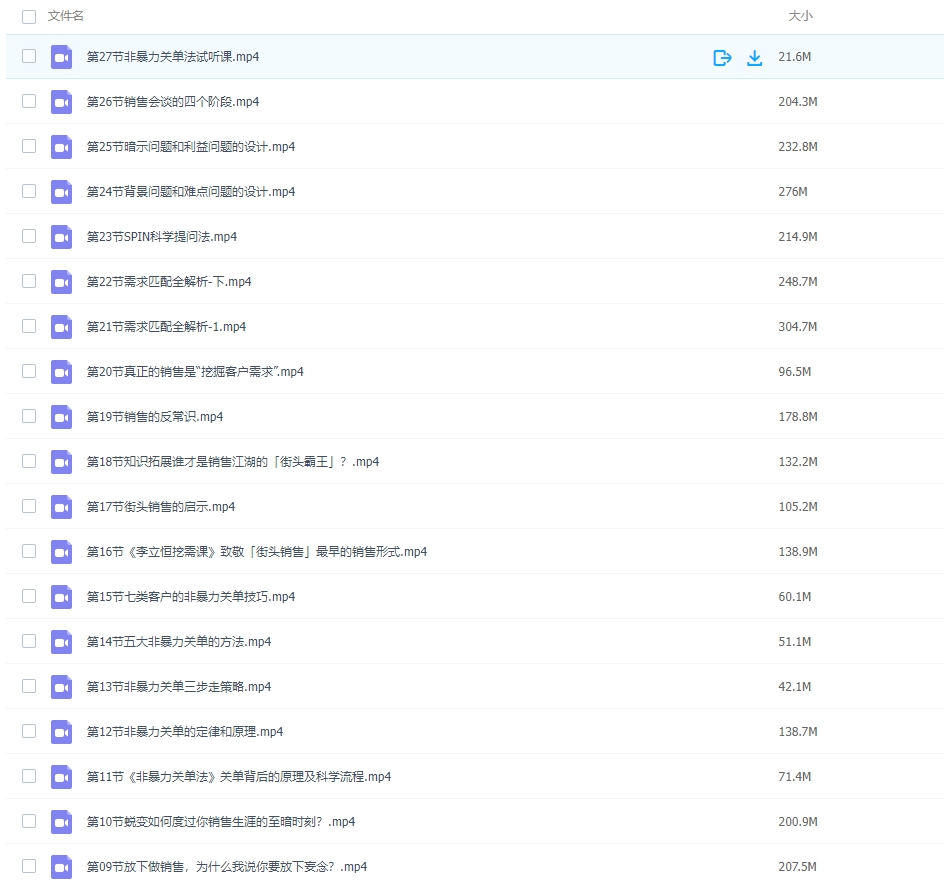Click the download icon for 第27节 video
Viewport: 944px width, 888px height.
coord(755,57)
